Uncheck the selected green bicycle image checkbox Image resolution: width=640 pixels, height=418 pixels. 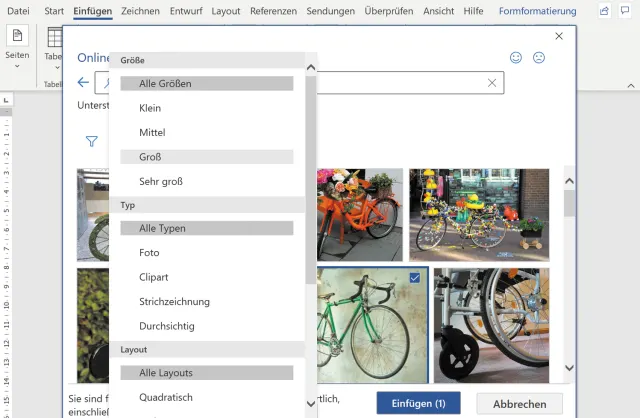click(415, 278)
